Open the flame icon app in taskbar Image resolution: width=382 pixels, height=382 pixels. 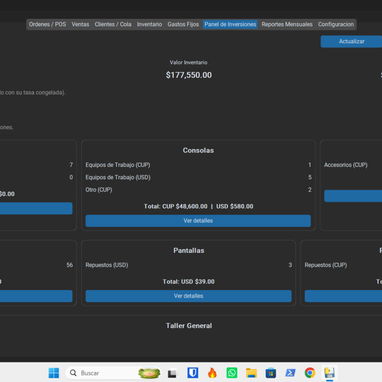click(x=212, y=373)
